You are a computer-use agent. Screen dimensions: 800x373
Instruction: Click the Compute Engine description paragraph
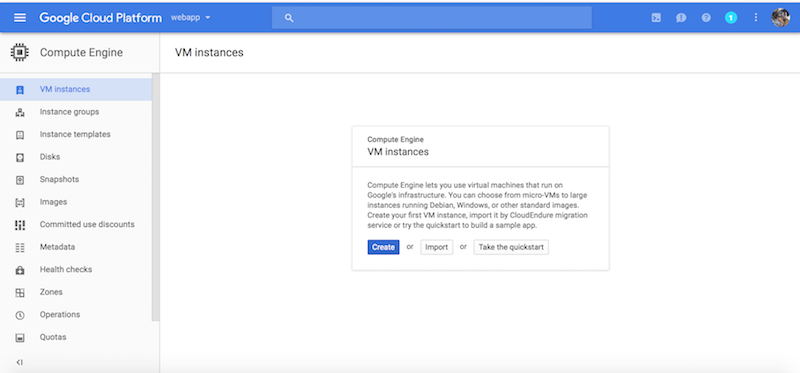[x=478, y=205]
